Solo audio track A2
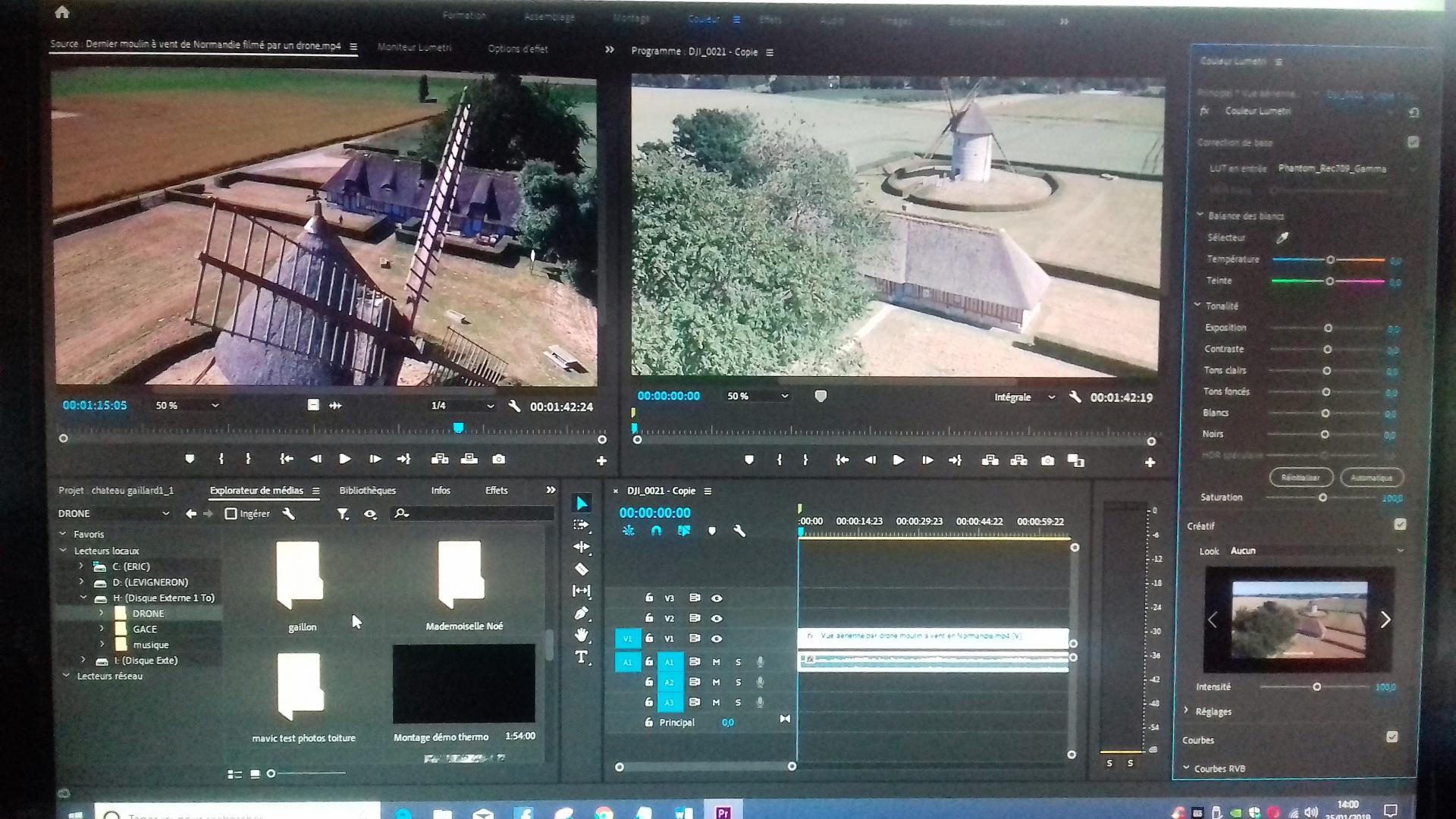The image size is (1456, 819). click(x=738, y=682)
